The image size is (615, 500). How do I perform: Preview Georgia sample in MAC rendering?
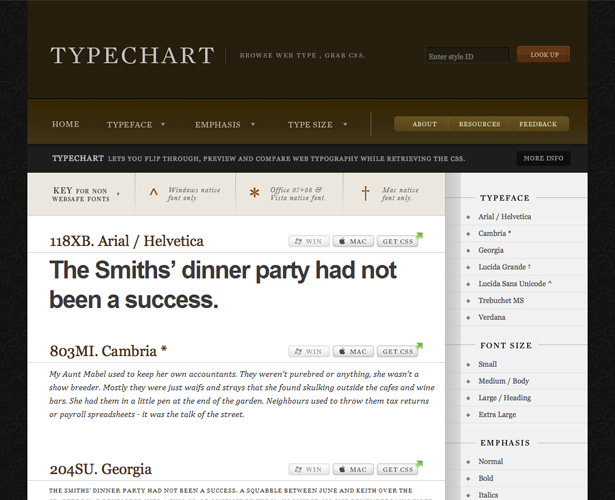click(353, 469)
